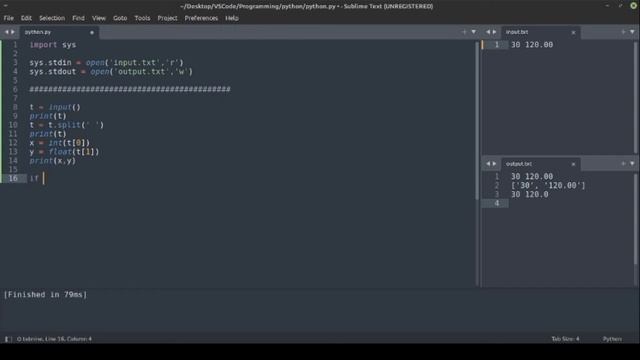Click the y = float(t[1]) line
The image size is (640, 360).
pos(64,152)
